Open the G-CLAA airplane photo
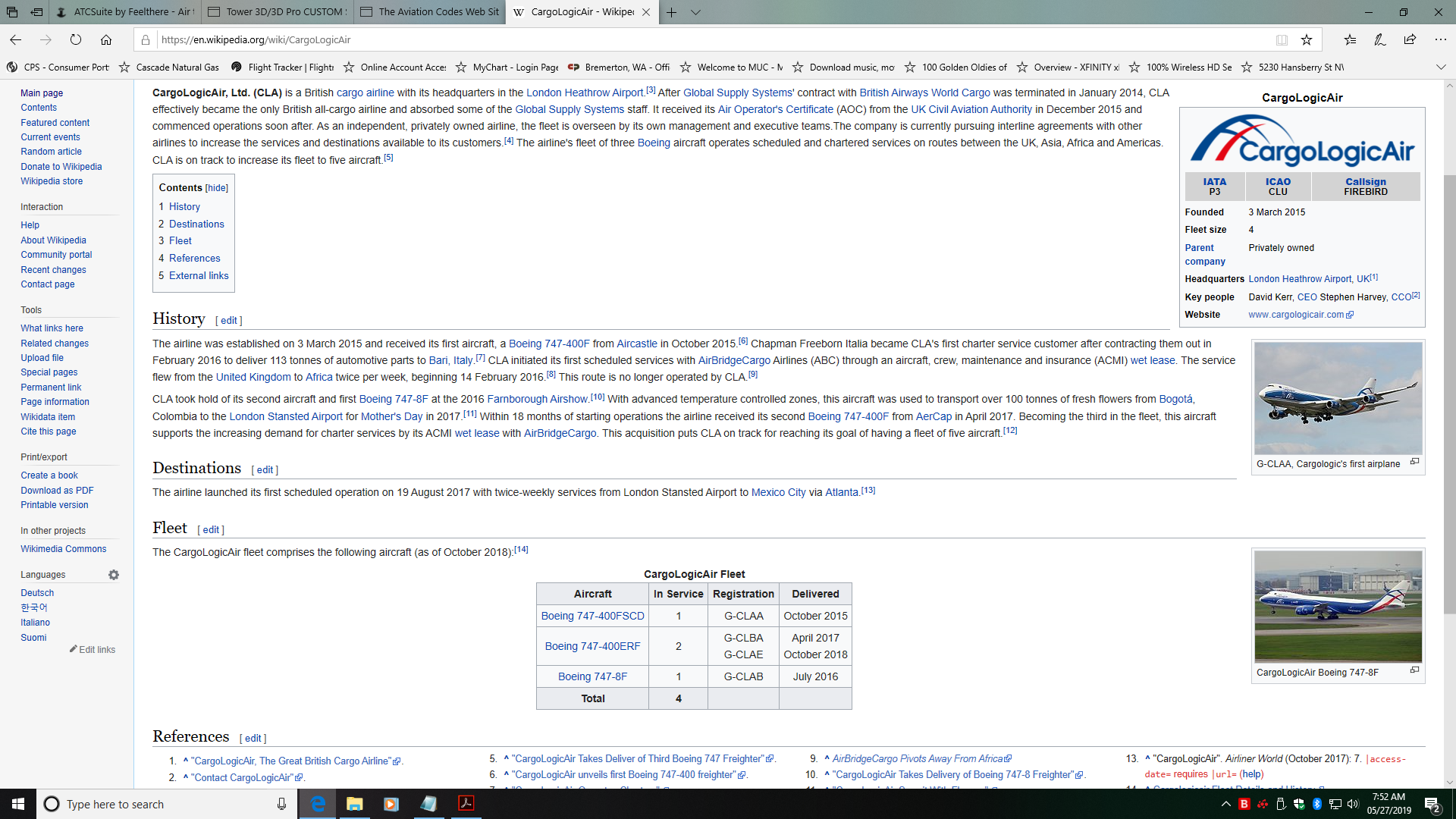Viewport: 1456px width, 819px height. [1338, 398]
